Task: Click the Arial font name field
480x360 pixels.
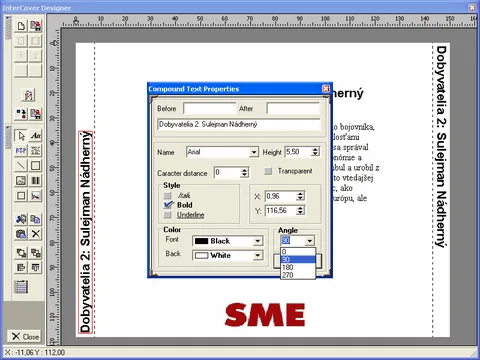Action: coord(218,152)
